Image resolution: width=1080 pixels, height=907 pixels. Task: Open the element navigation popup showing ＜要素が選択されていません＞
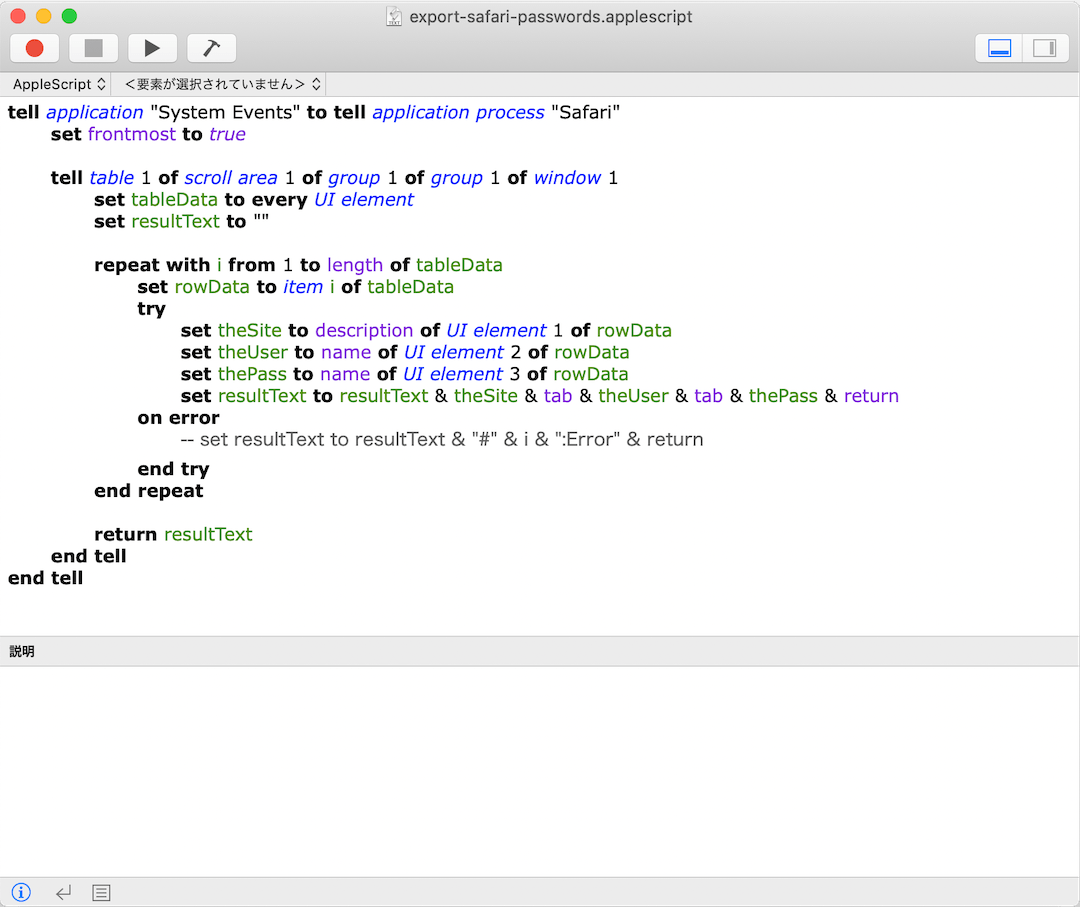coord(218,84)
